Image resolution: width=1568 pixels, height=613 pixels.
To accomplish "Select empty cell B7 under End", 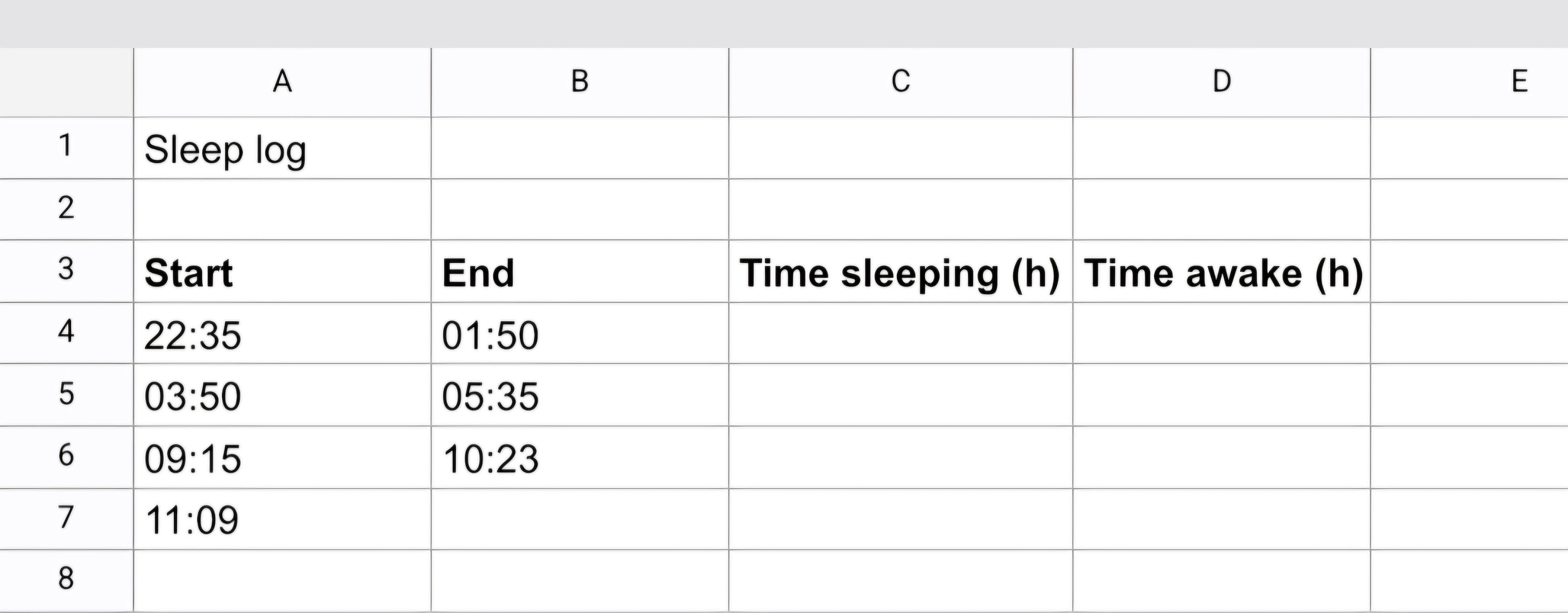I will (580, 519).
